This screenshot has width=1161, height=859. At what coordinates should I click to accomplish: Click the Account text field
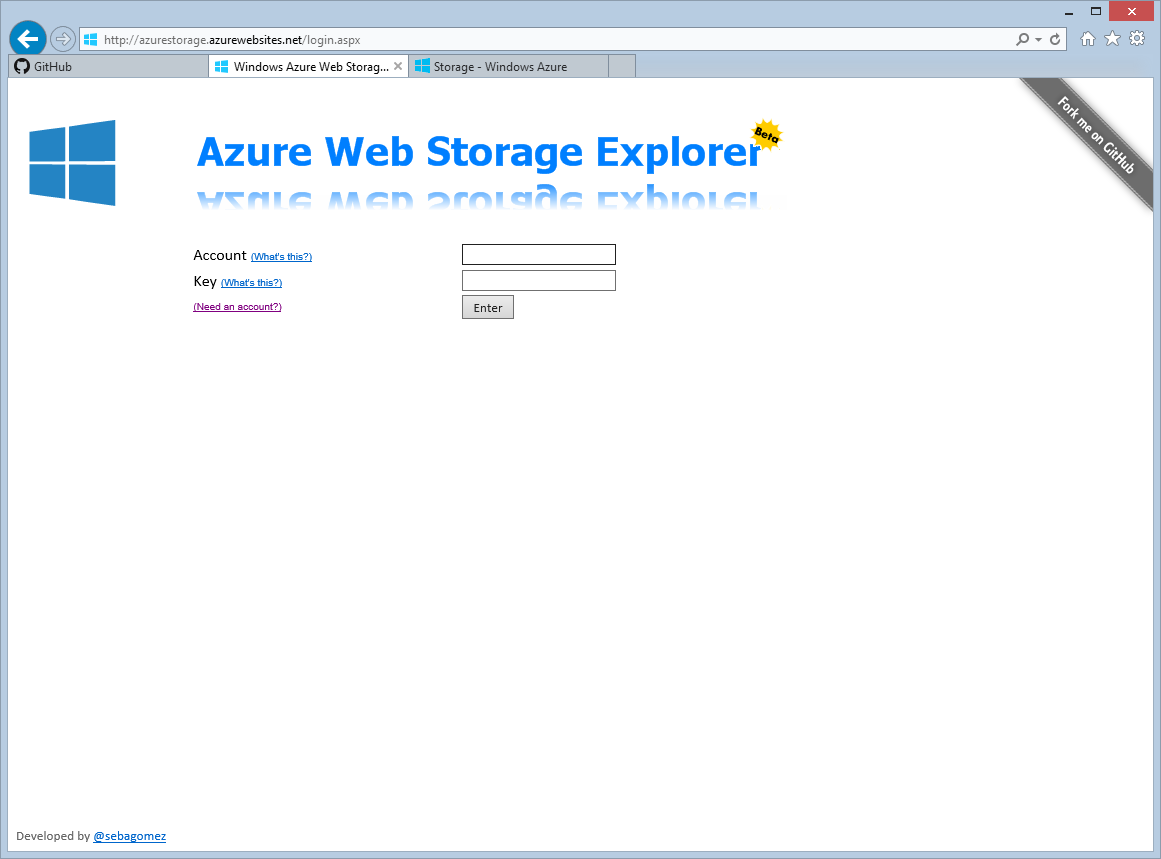539,255
